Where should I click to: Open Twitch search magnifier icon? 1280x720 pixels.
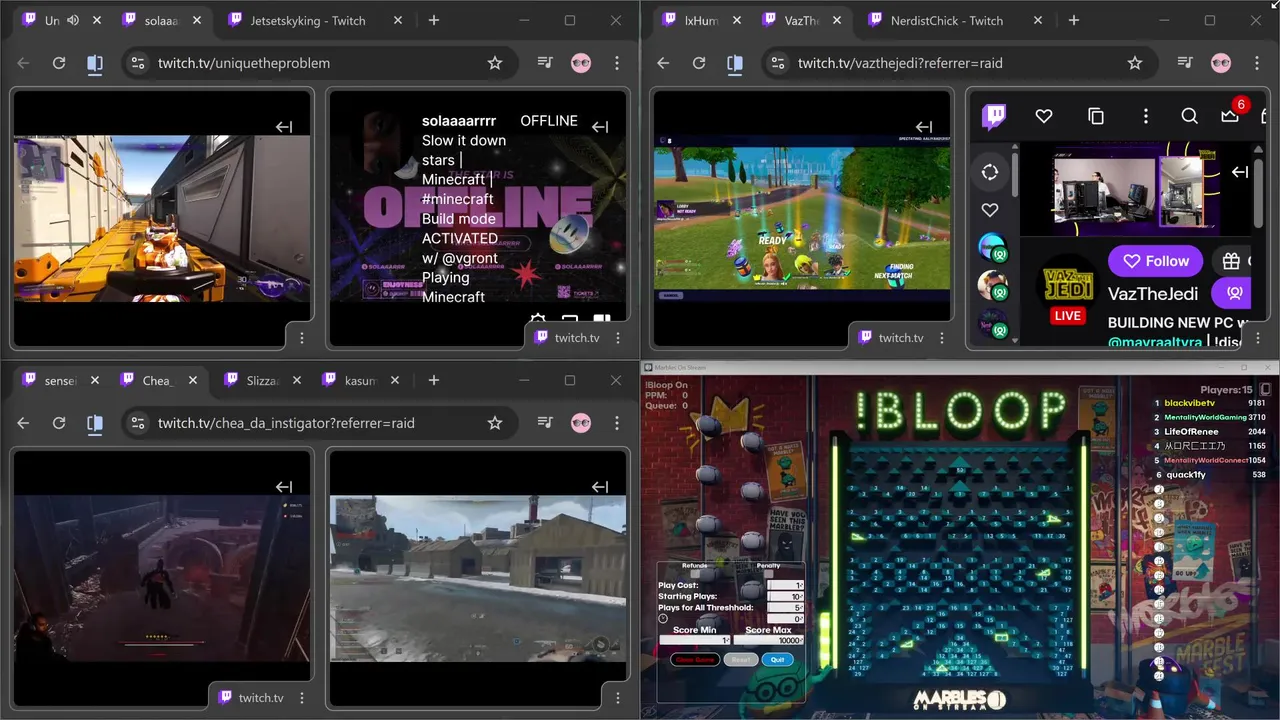(x=1189, y=117)
